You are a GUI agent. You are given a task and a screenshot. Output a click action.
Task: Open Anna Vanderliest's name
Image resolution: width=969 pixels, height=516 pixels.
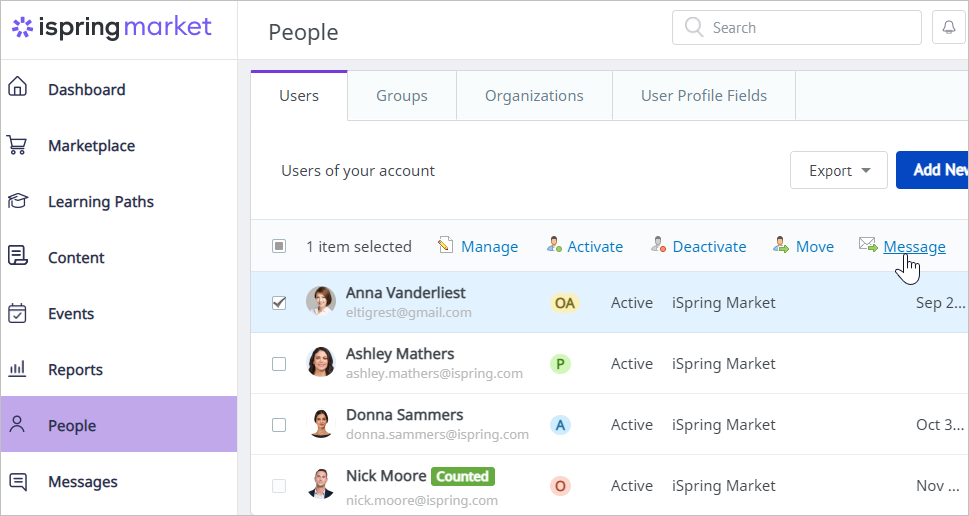tap(405, 292)
